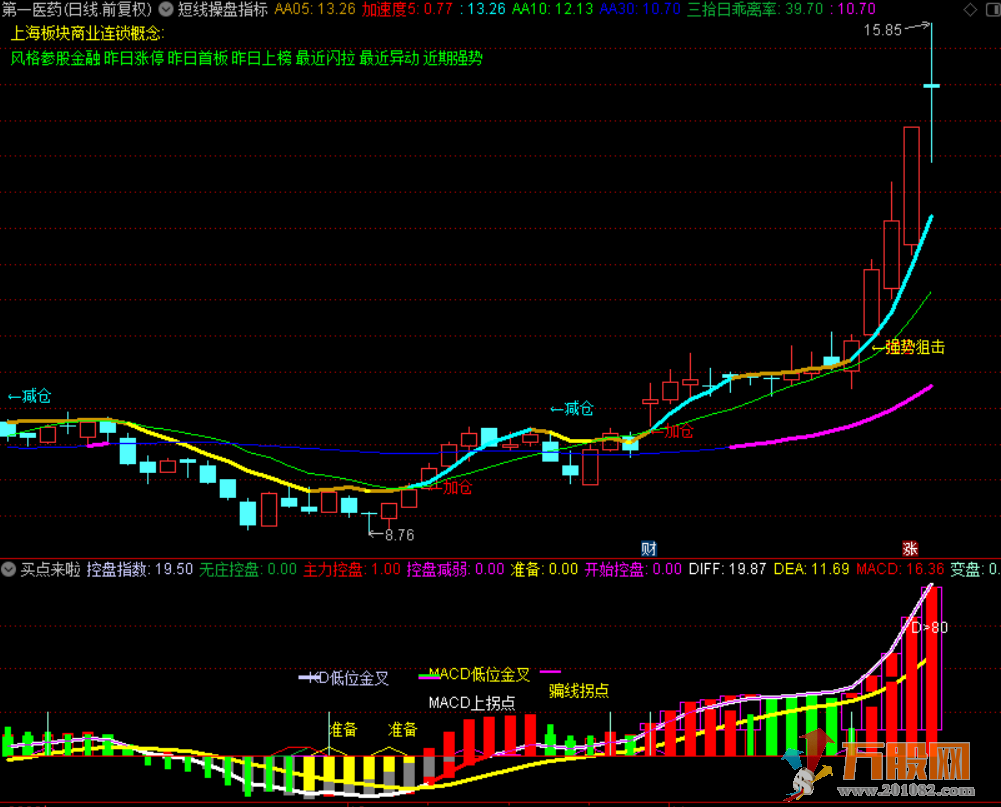Image resolution: width=1001 pixels, height=807 pixels.
Task: Open the dropdown circle next to 买点来啦
Action: click(8, 569)
